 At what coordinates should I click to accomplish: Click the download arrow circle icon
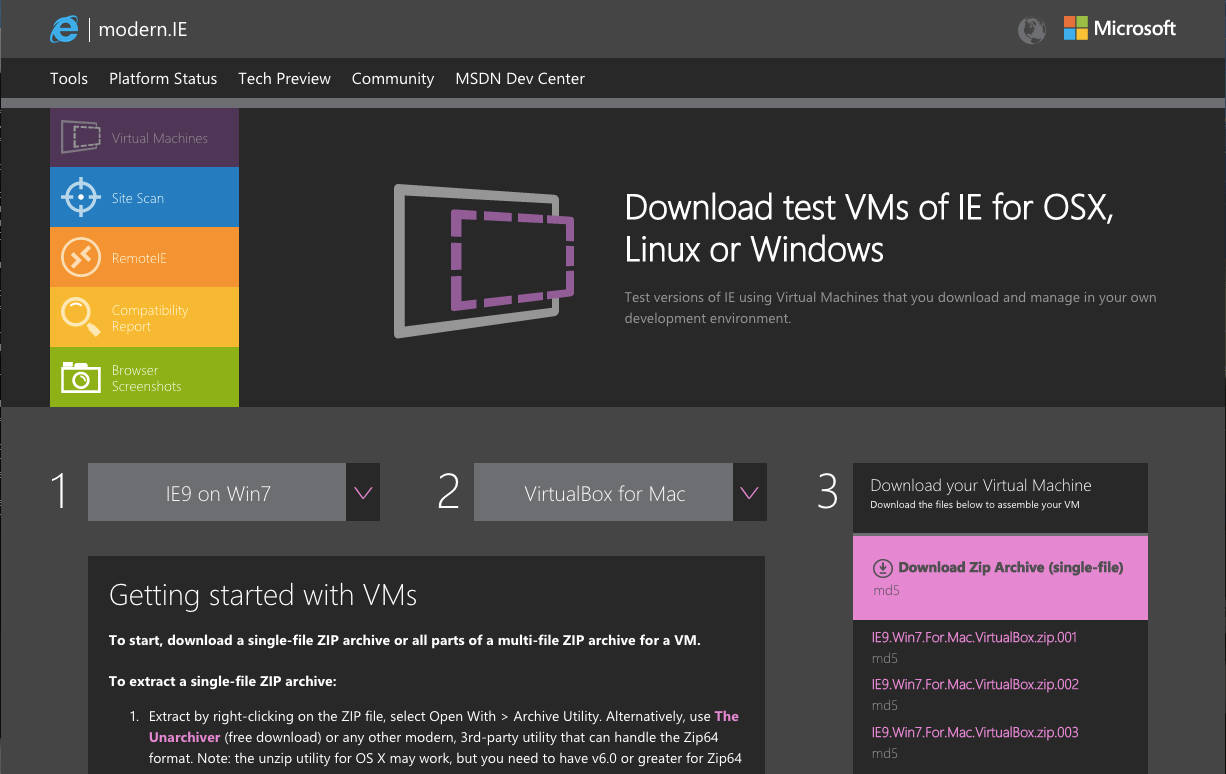882,568
